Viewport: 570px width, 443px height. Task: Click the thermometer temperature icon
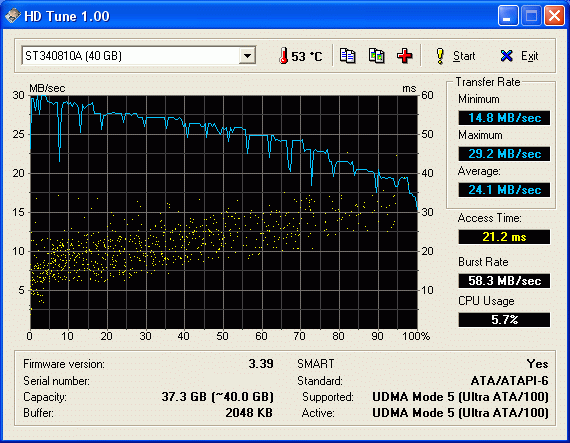283,56
